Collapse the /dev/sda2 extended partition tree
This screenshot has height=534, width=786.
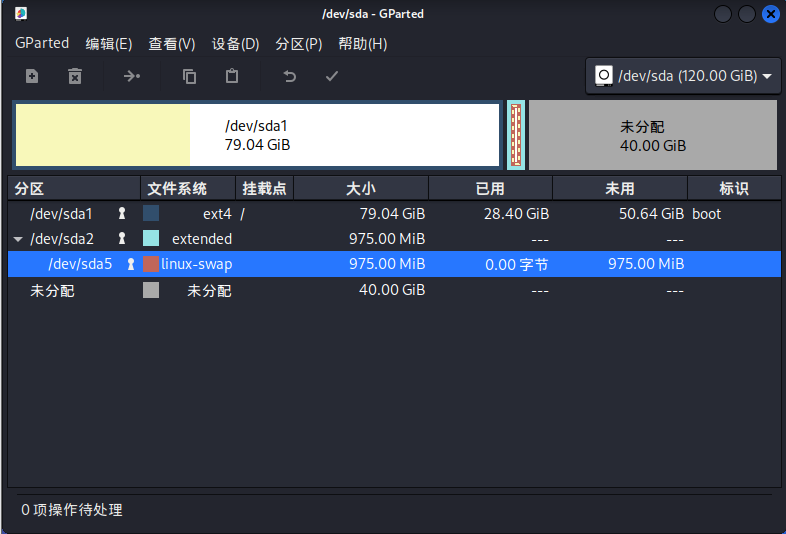coord(18,239)
